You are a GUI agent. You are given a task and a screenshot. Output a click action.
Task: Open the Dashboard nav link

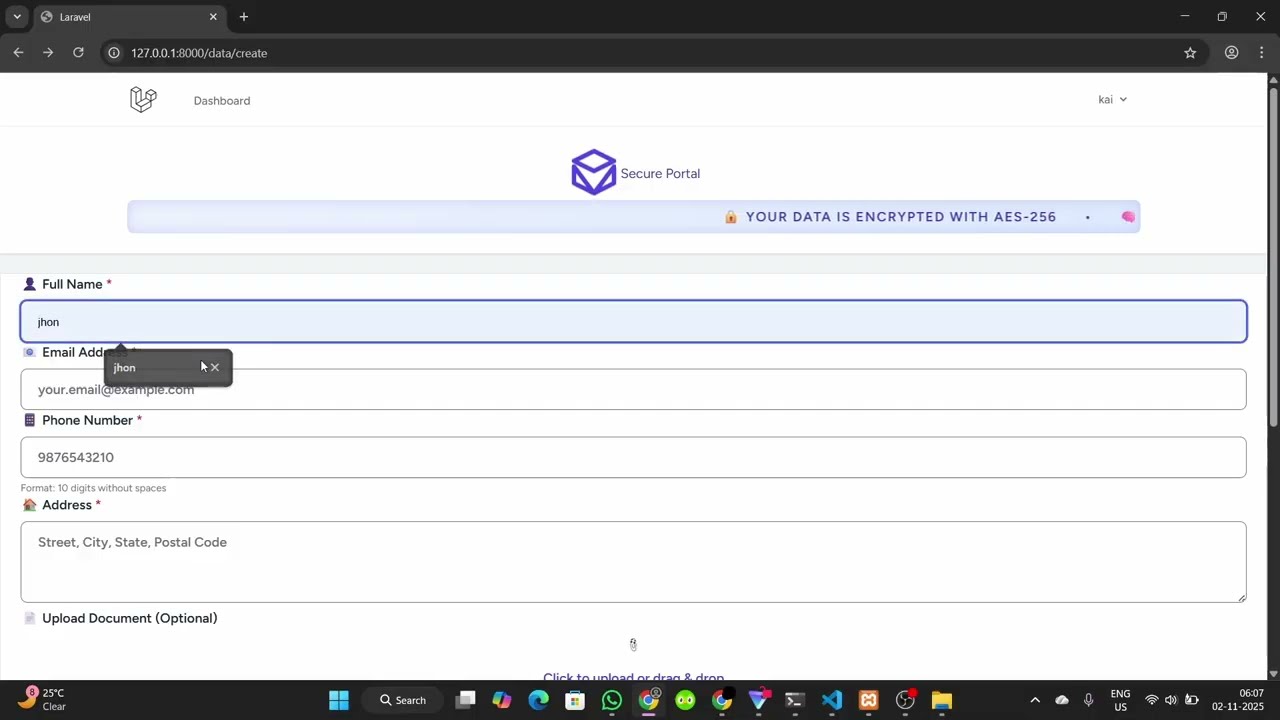pos(222,101)
